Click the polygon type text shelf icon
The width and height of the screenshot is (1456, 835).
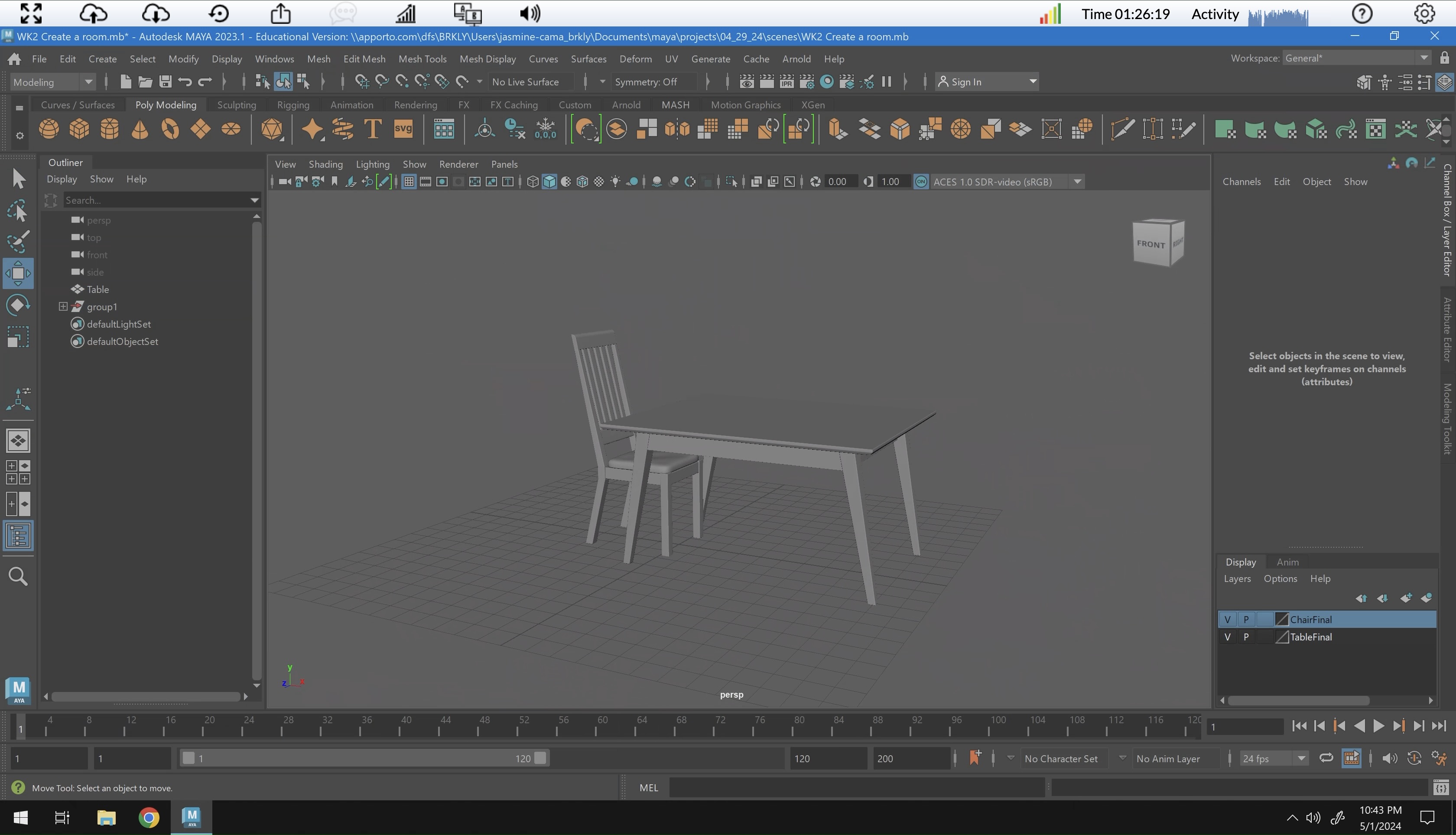pyautogui.click(x=373, y=129)
